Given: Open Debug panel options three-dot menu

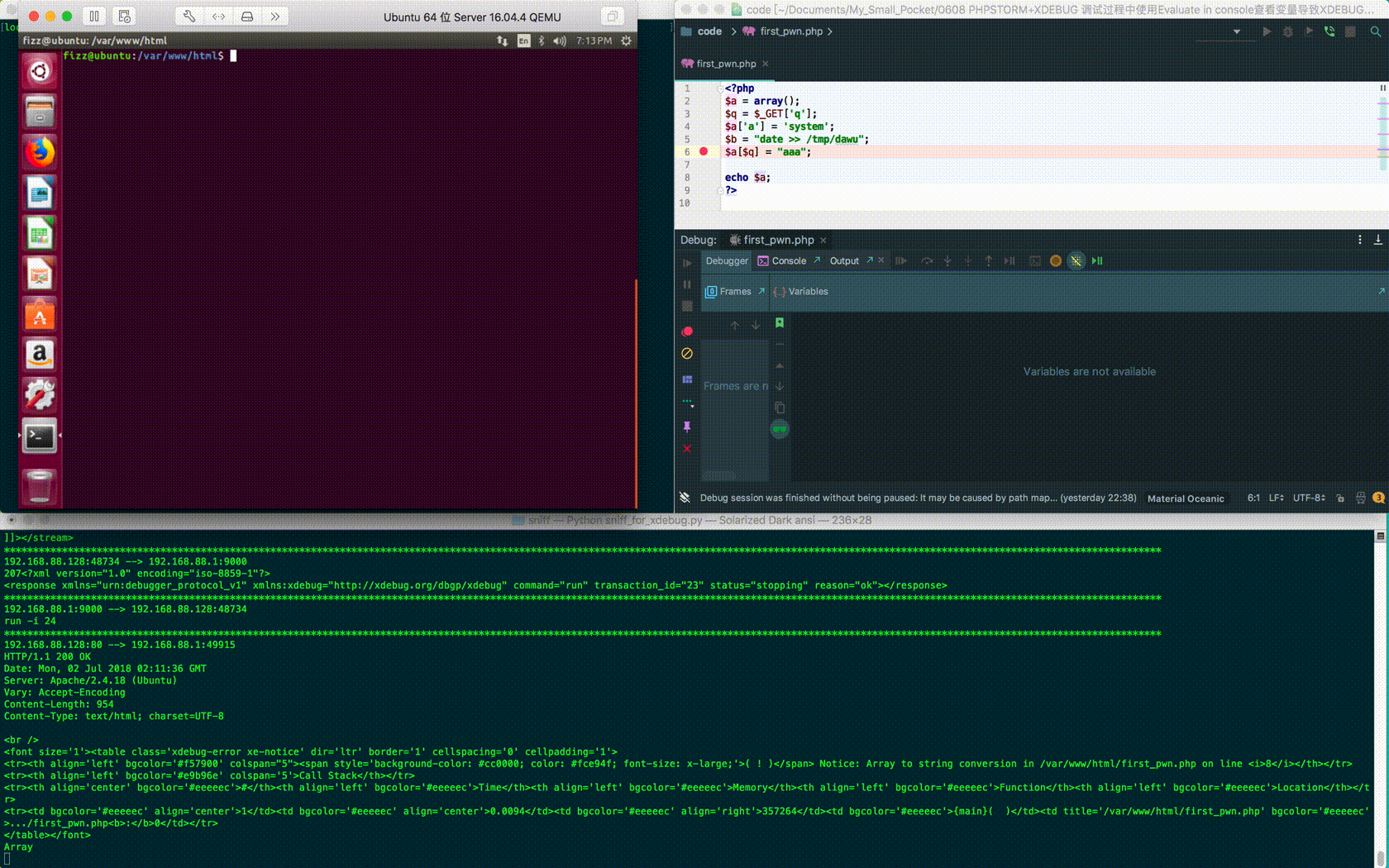Looking at the screenshot, I should (1359, 240).
